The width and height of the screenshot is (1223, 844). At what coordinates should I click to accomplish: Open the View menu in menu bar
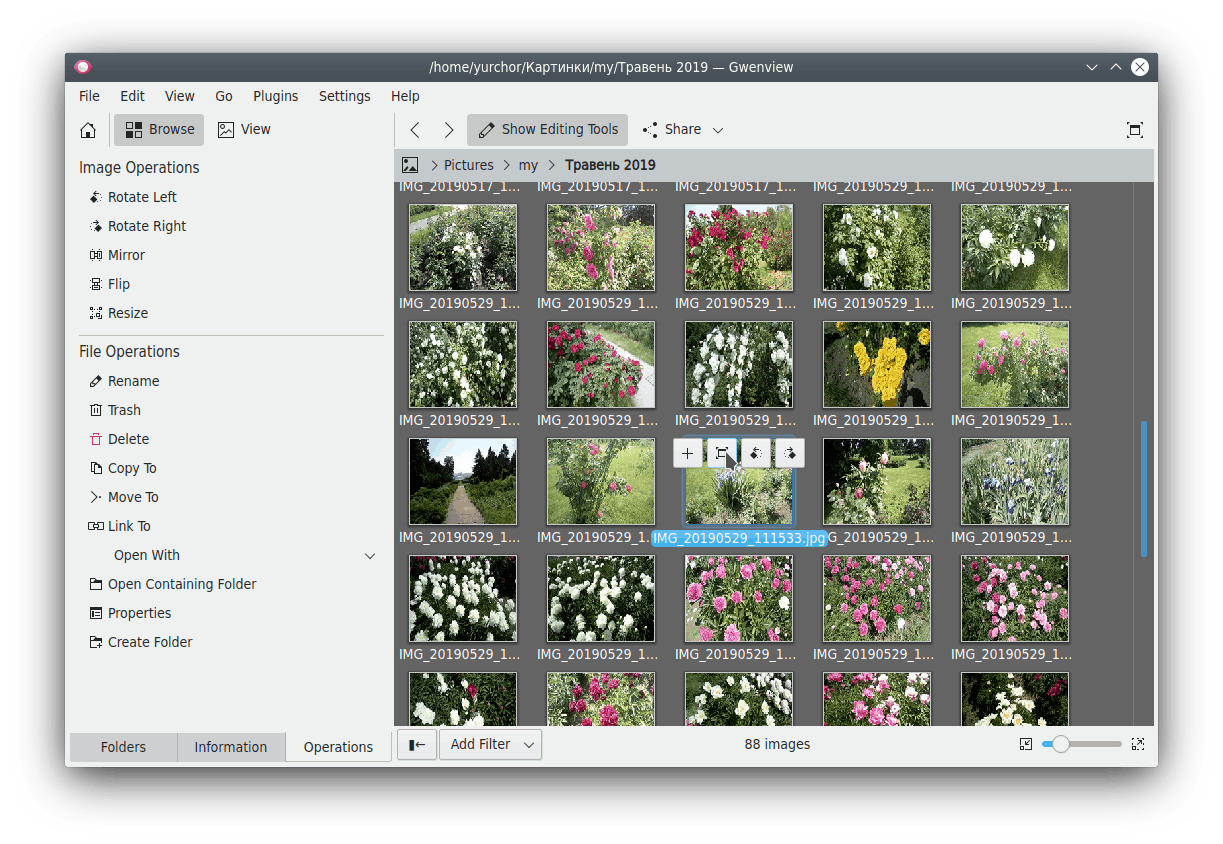(180, 96)
